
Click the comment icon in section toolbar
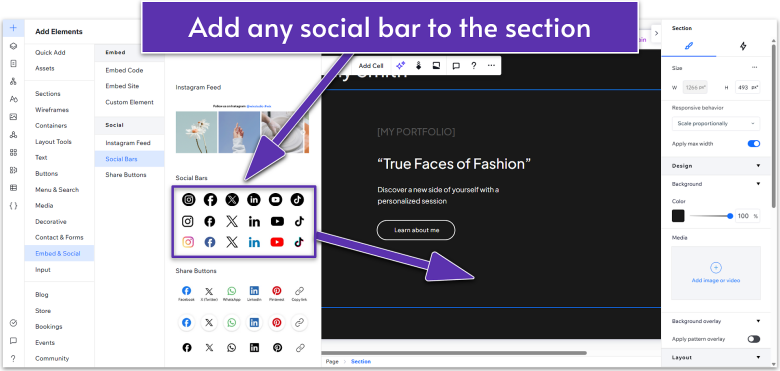tap(456, 66)
